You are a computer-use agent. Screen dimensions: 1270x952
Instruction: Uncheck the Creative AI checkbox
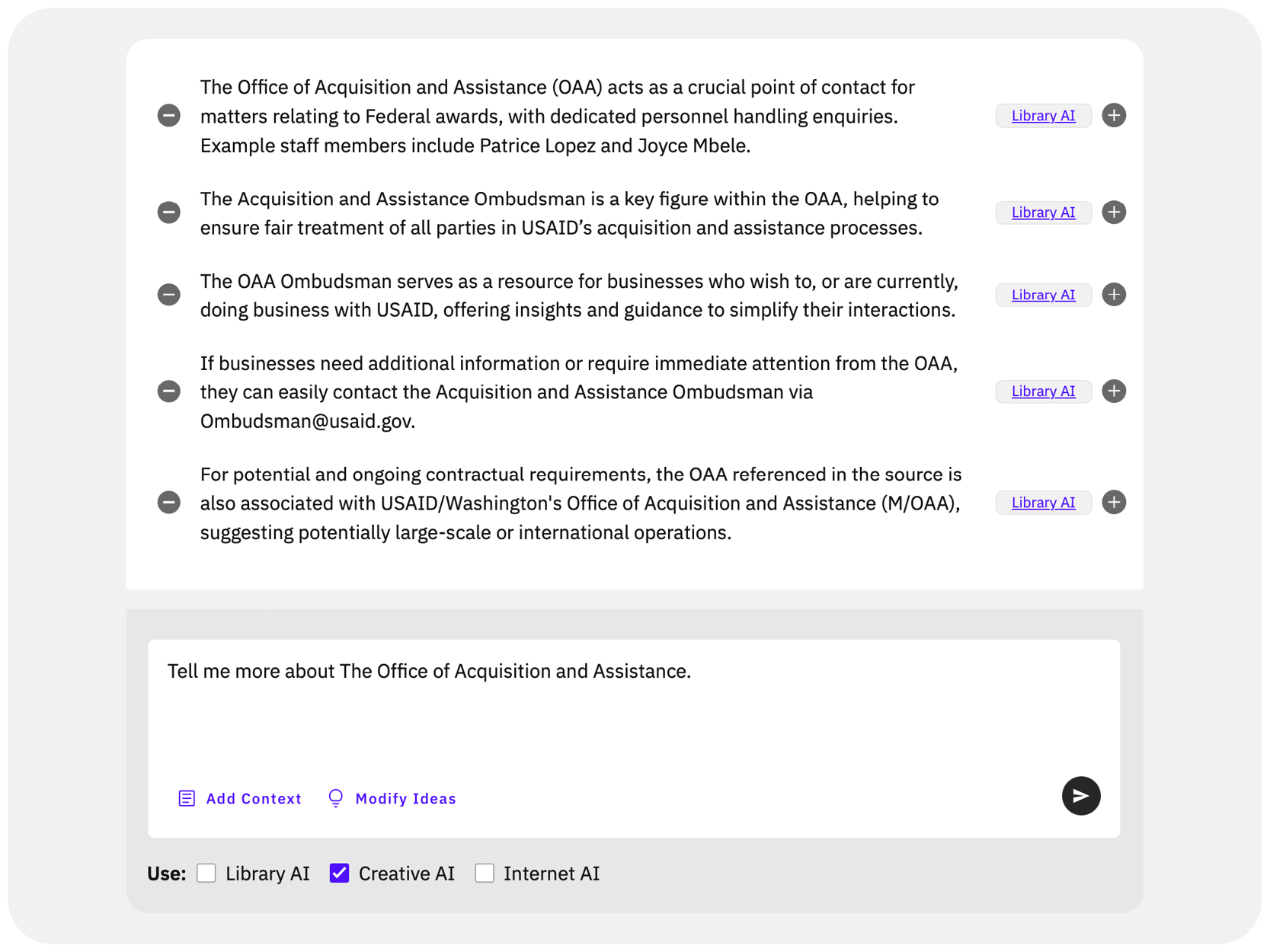coord(340,874)
